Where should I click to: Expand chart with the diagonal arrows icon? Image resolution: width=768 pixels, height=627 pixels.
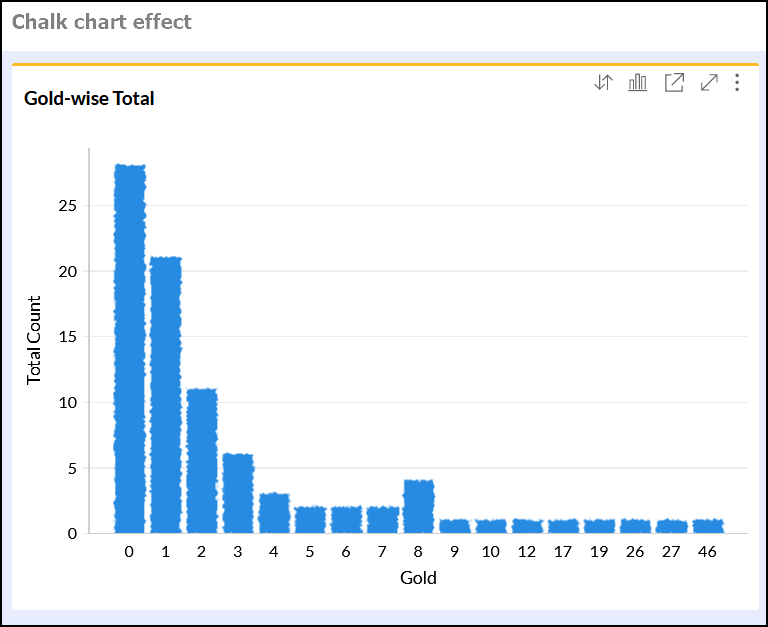pyautogui.click(x=709, y=83)
